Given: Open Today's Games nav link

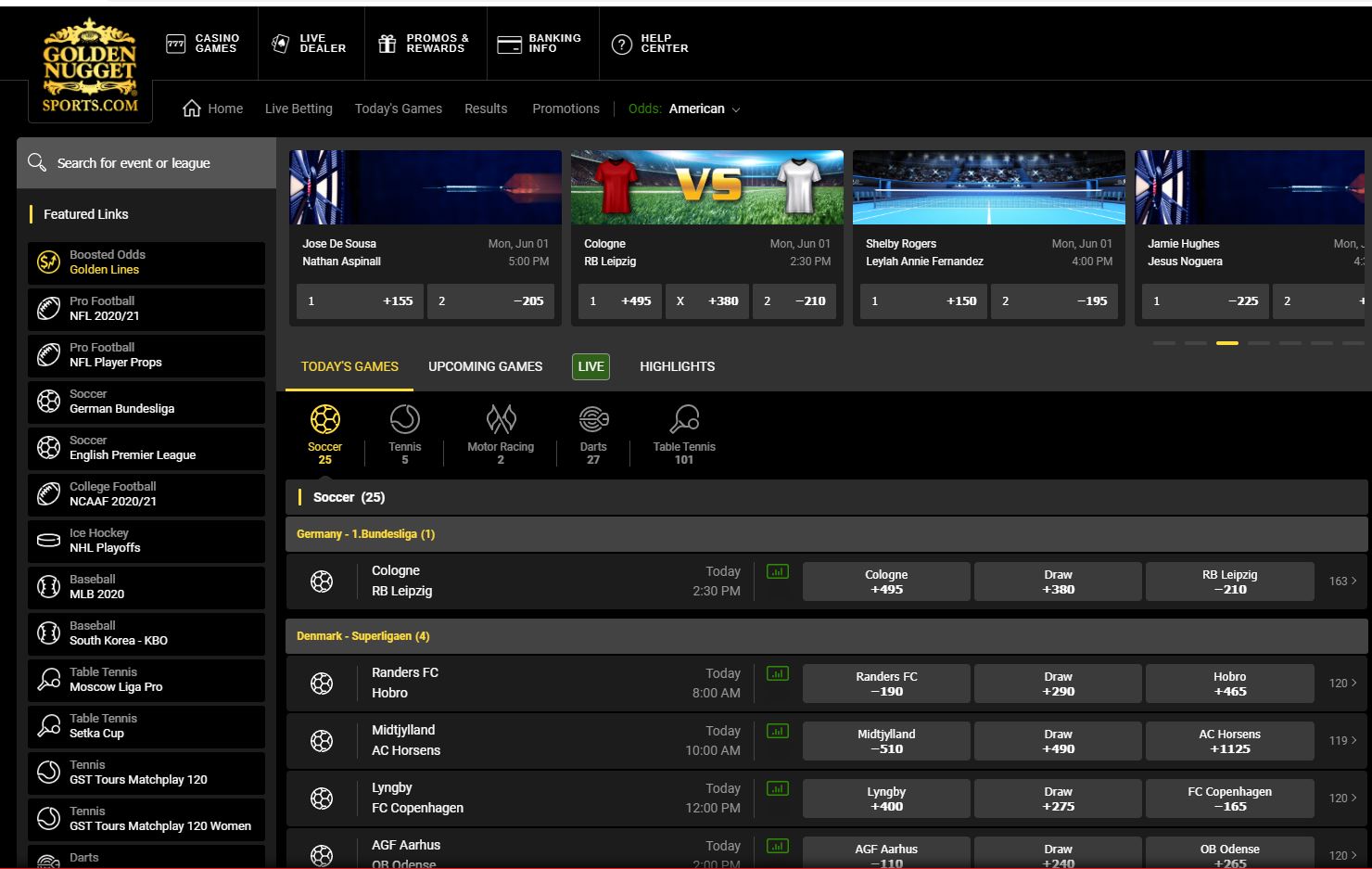Looking at the screenshot, I should (x=399, y=109).
